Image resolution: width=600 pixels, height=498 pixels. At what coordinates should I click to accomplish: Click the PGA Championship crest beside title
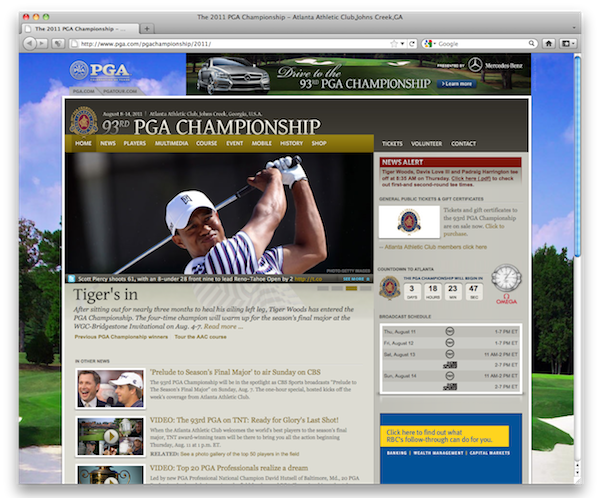tap(83, 121)
